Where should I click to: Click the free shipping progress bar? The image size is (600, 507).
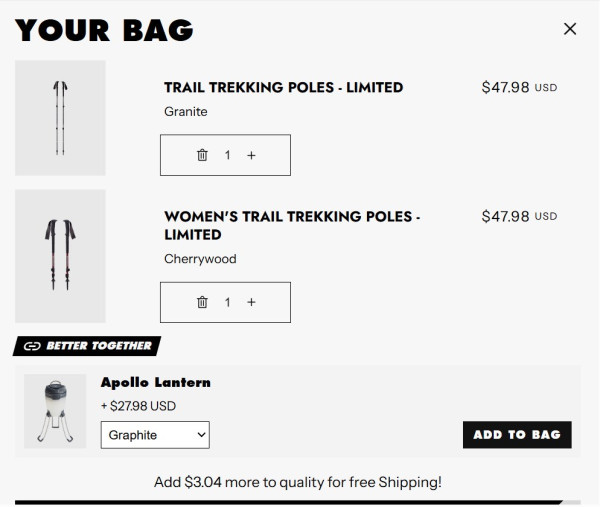click(x=297, y=502)
